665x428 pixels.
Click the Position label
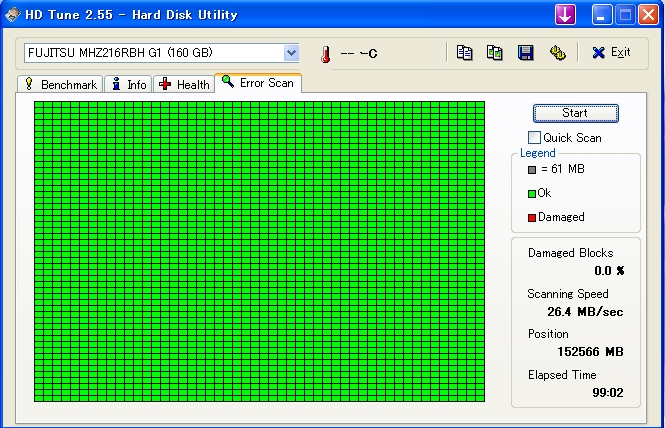pyautogui.click(x=548, y=334)
